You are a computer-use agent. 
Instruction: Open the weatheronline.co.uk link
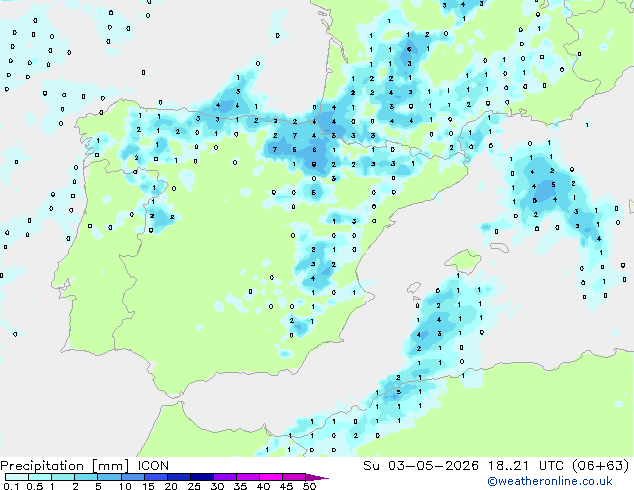550,481
